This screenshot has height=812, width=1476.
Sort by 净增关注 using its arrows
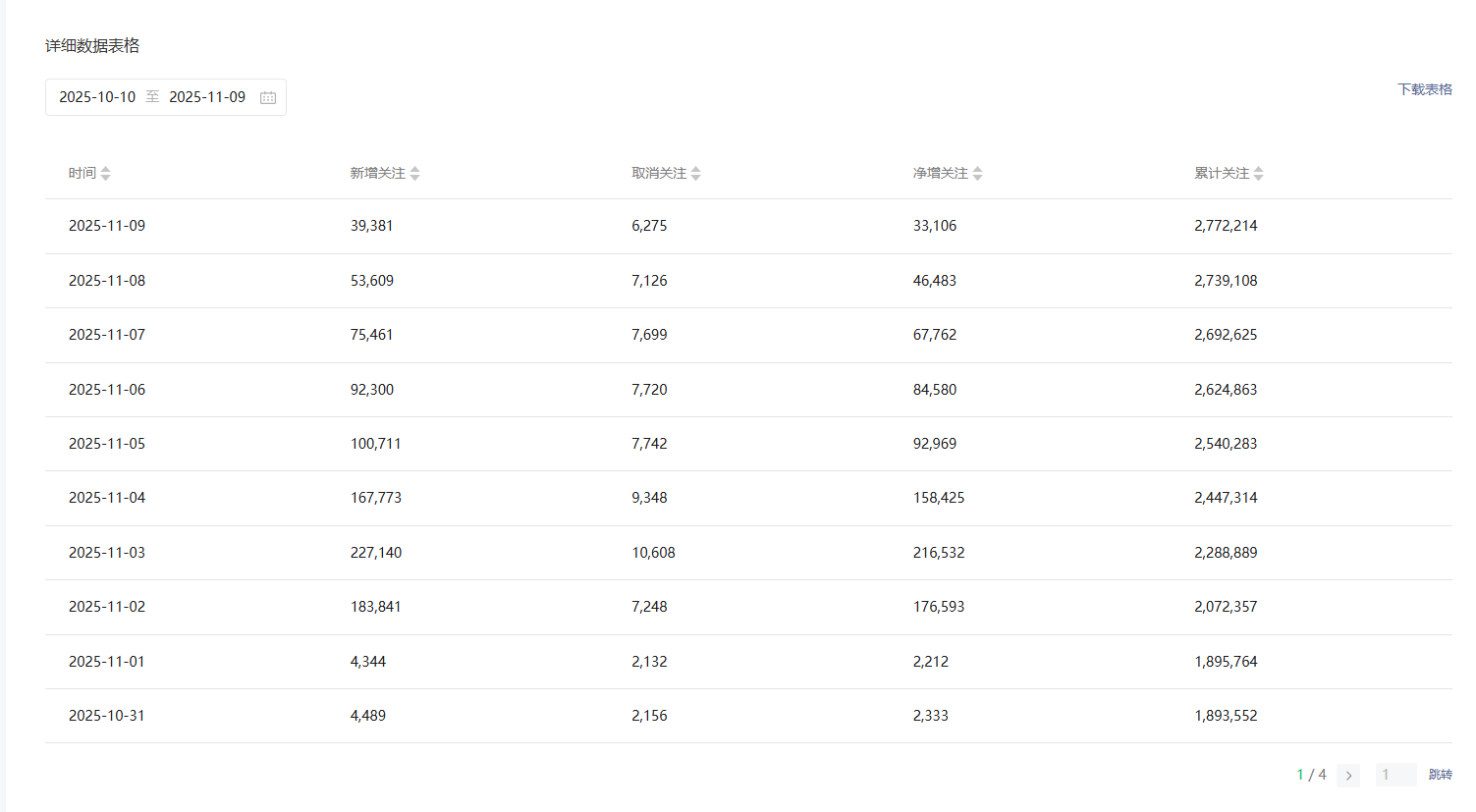click(977, 174)
